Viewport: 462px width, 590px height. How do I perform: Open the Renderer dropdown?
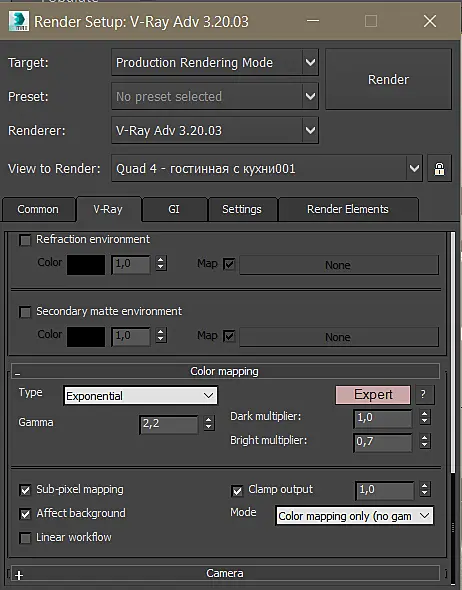tap(215, 131)
